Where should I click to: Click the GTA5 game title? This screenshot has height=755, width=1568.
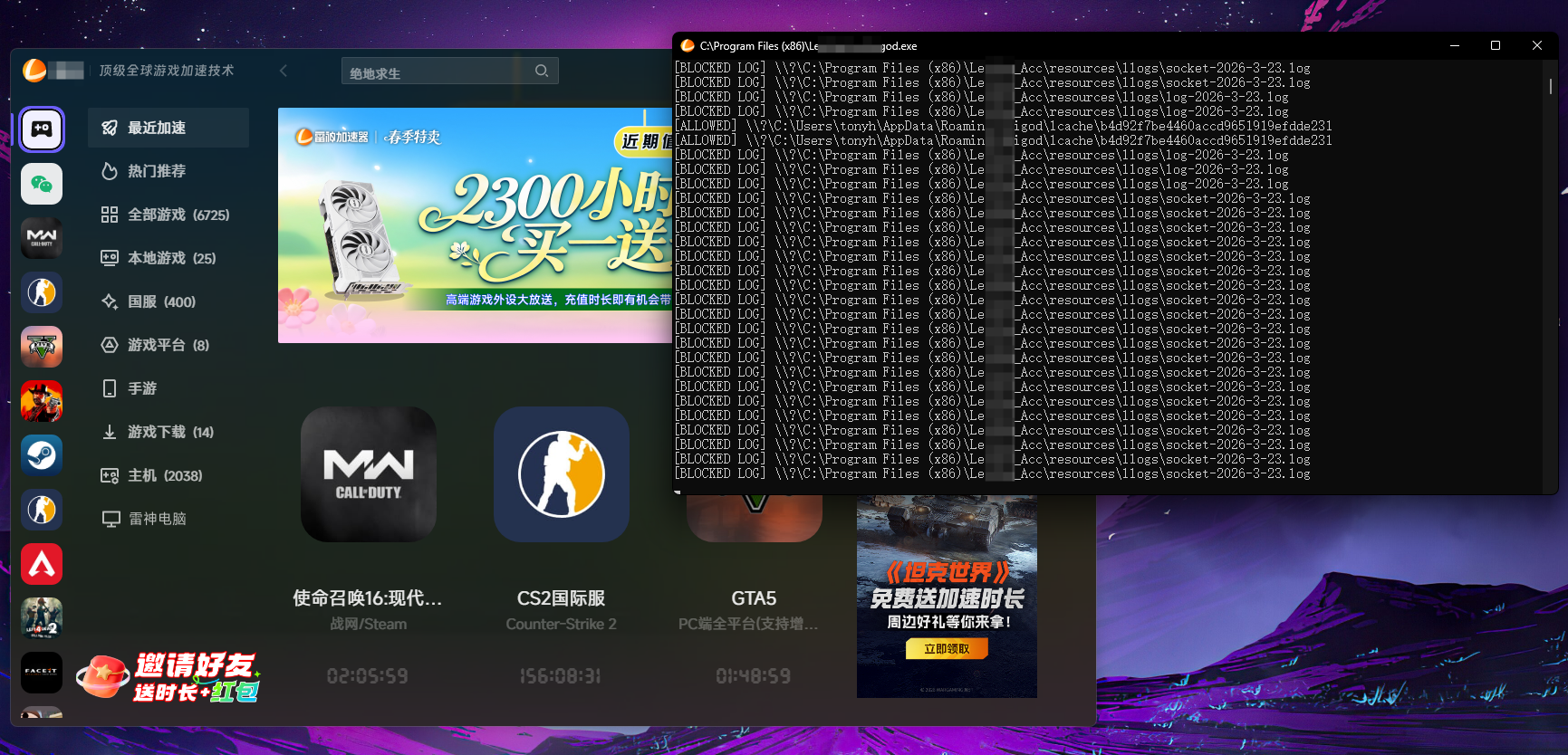coord(754,598)
